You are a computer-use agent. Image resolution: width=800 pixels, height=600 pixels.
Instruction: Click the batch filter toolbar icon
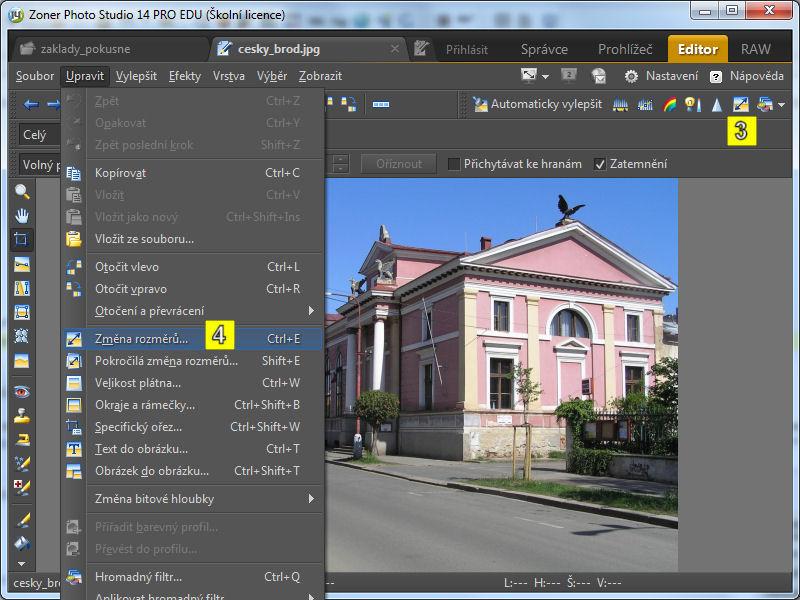(764, 105)
